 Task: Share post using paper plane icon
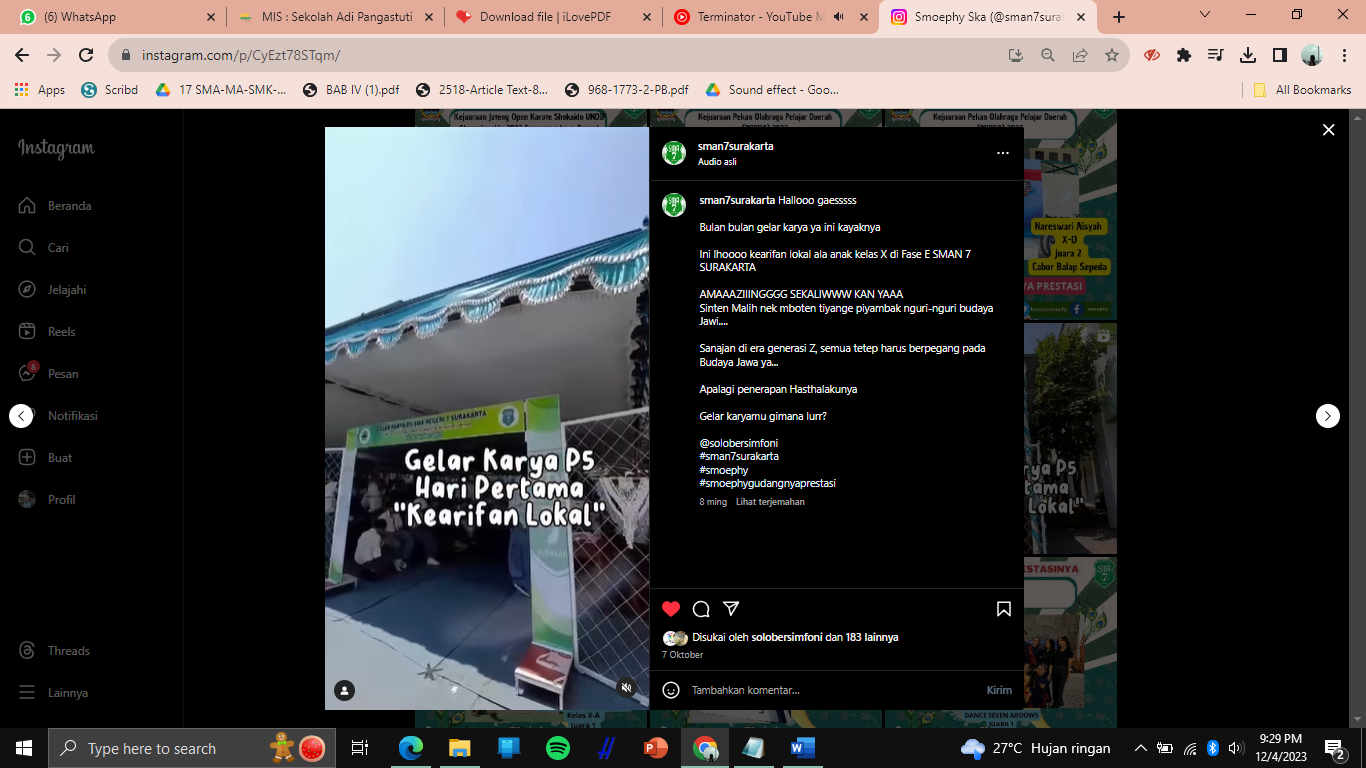coord(731,609)
